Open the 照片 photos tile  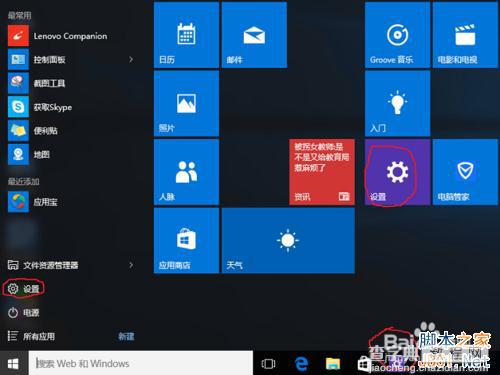[x=186, y=104]
